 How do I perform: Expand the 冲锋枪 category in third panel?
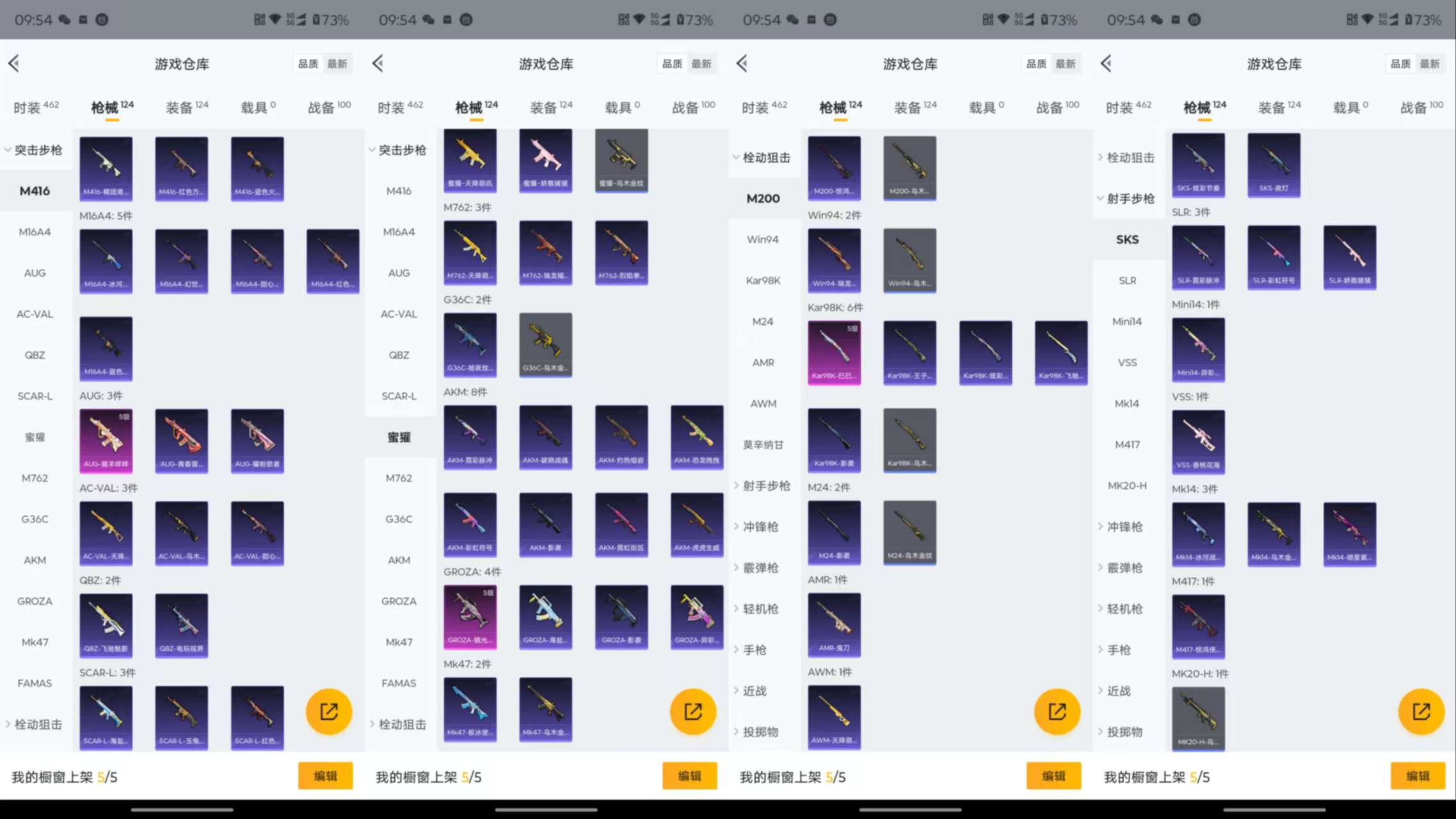pos(762,526)
